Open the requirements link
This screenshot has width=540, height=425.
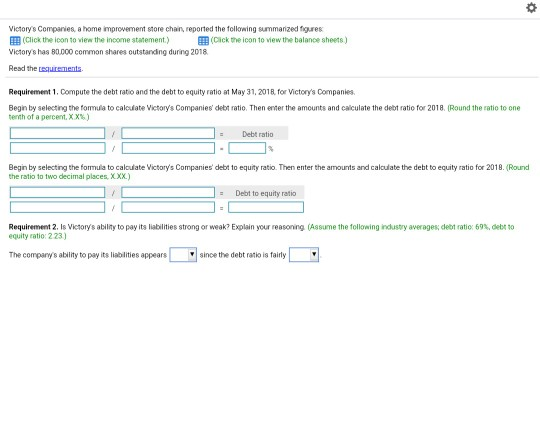click(60, 69)
